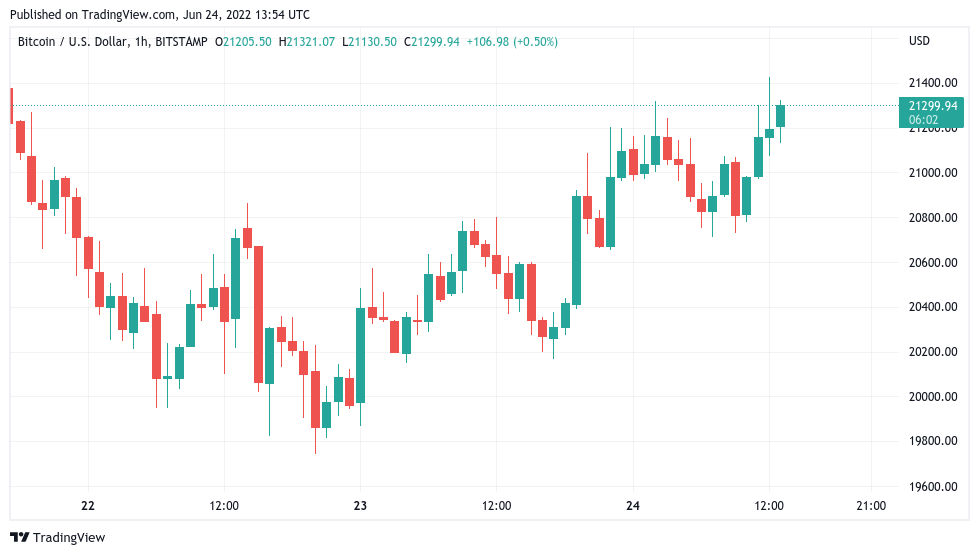The height and width of the screenshot is (555, 979).
Task: Open the TradingView wordmark link
Action: 69,538
